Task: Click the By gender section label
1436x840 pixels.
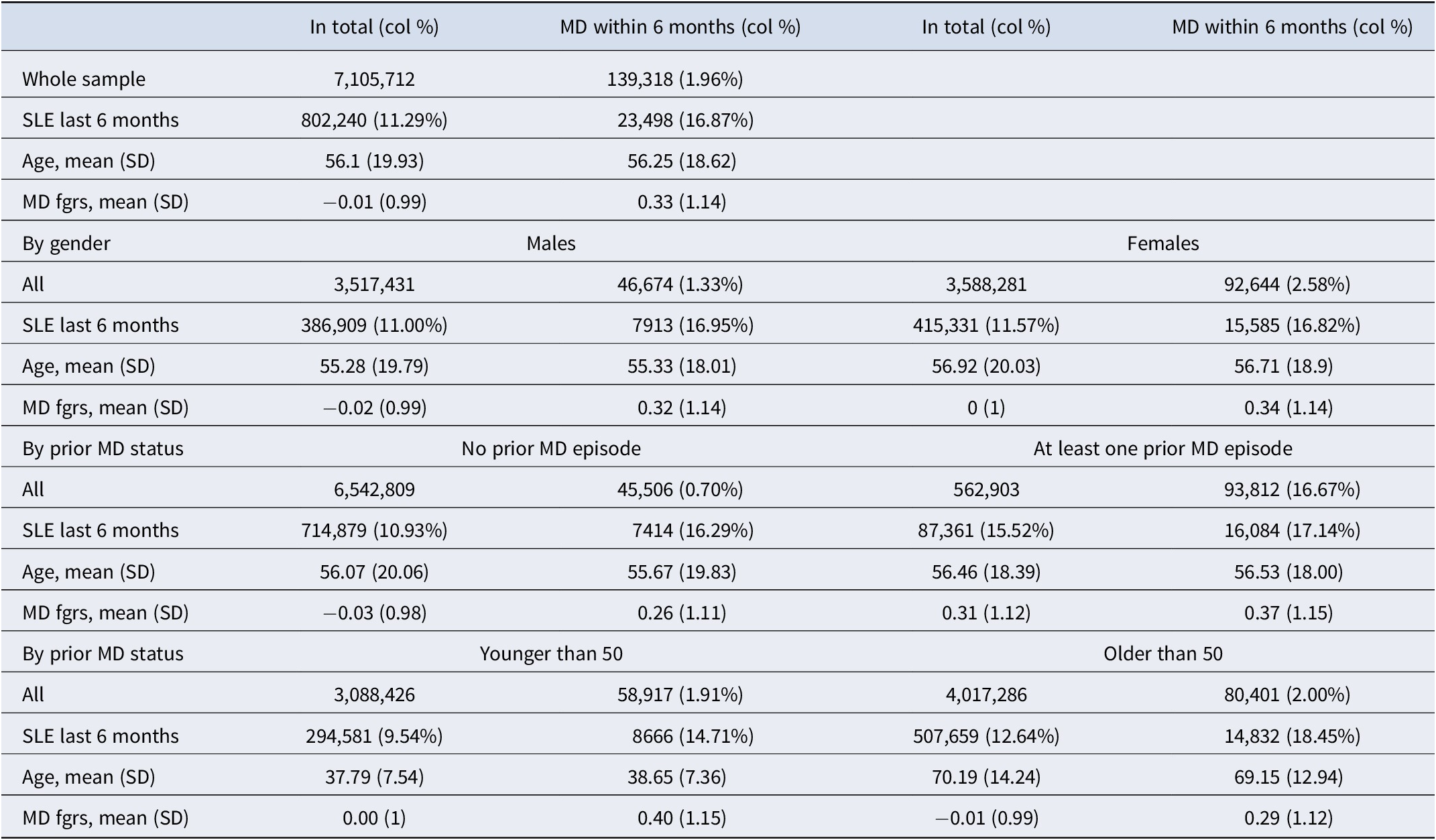Action: point(66,243)
